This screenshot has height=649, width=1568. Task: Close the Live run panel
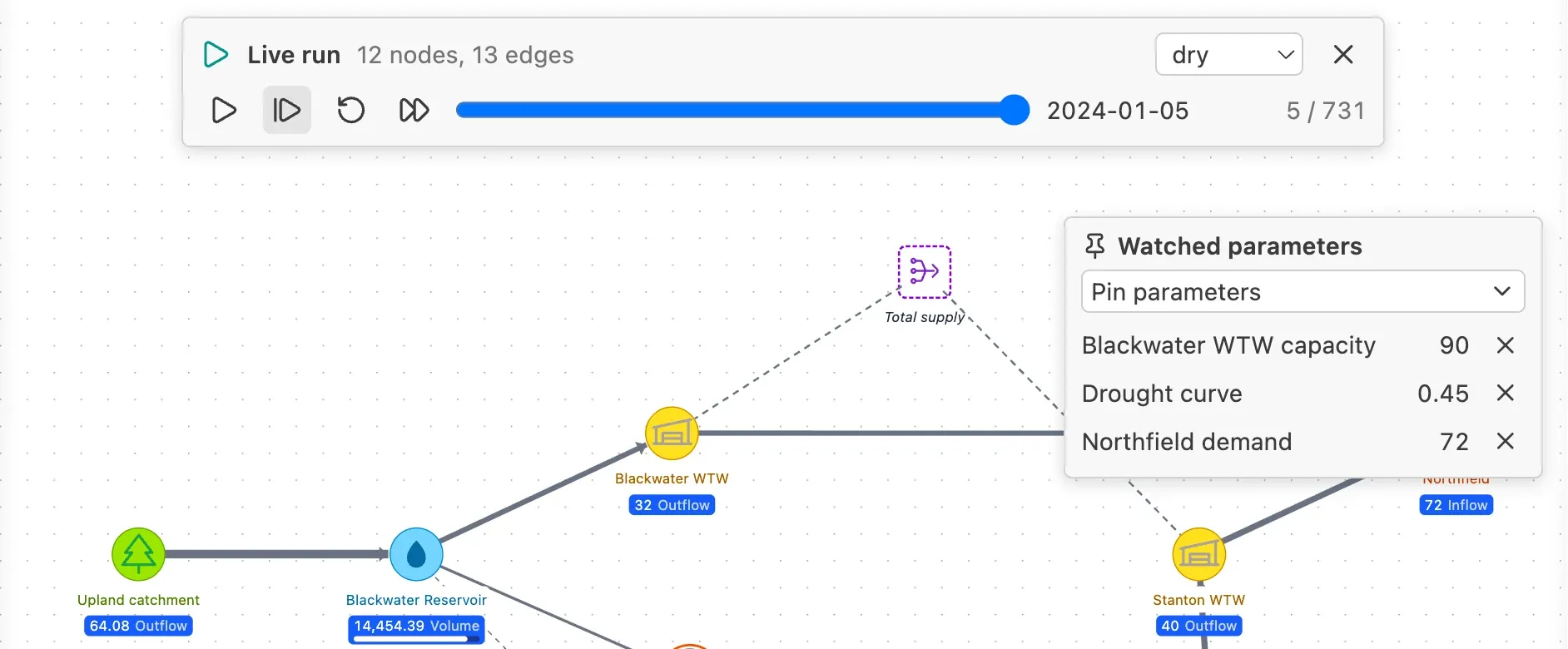1343,55
